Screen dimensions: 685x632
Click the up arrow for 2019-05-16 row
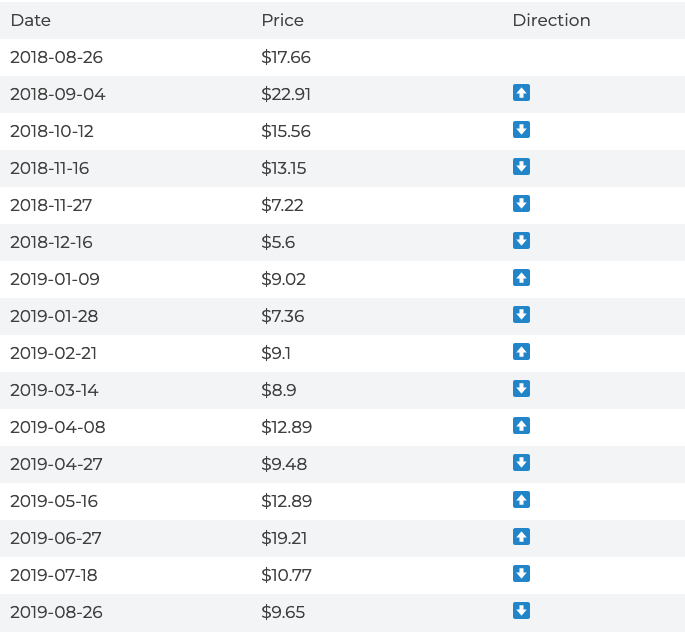click(x=521, y=500)
